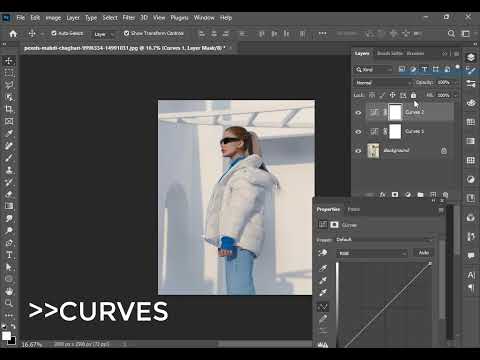Open the RGB channel dropdown
480x360 pixels.
(372, 253)
